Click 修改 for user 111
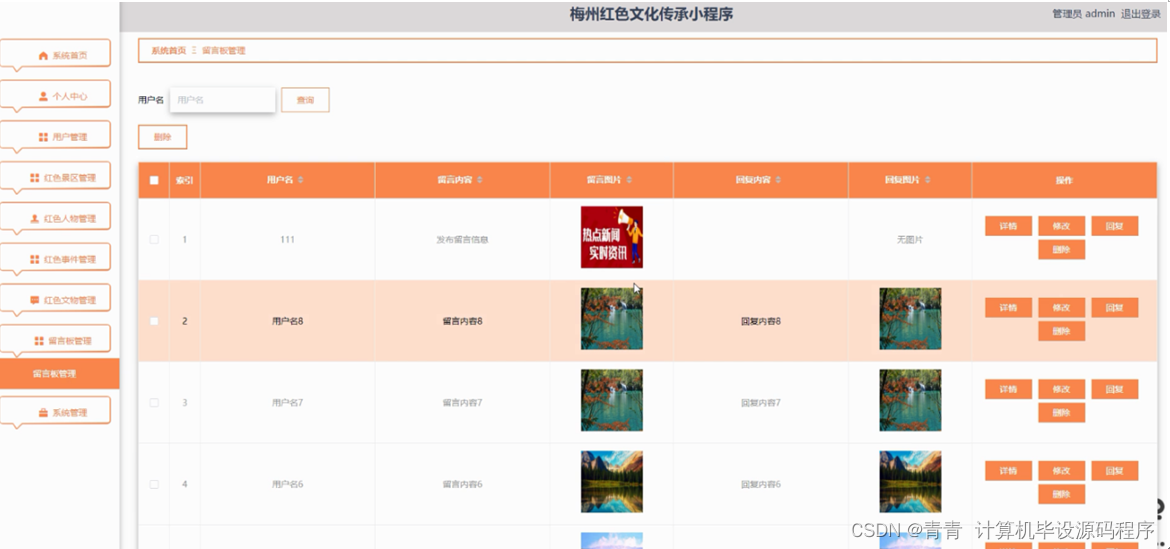Viewport: 1170px width, 549px height. click(1061, 226)
